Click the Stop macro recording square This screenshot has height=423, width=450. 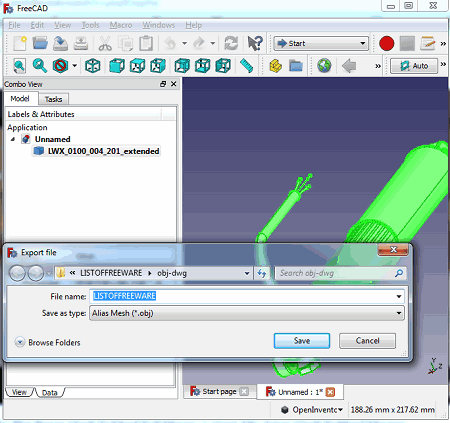coord(407,44)
